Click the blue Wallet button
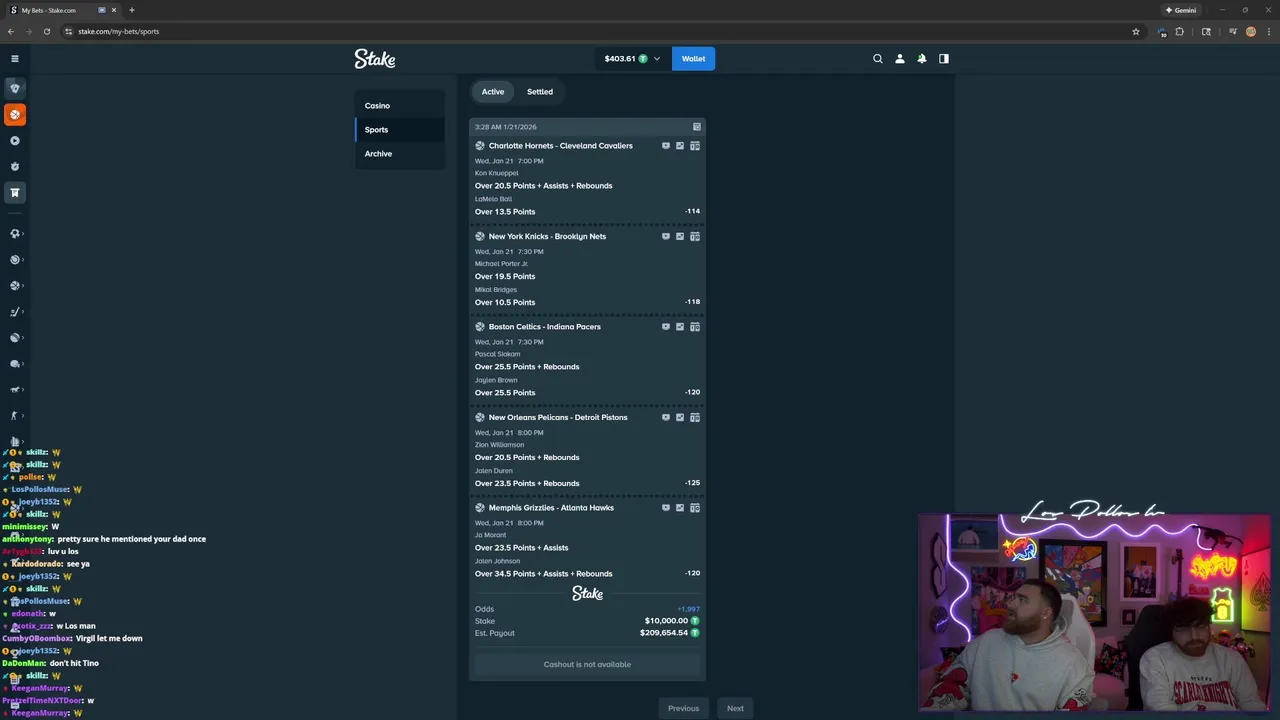 [693, 58]
